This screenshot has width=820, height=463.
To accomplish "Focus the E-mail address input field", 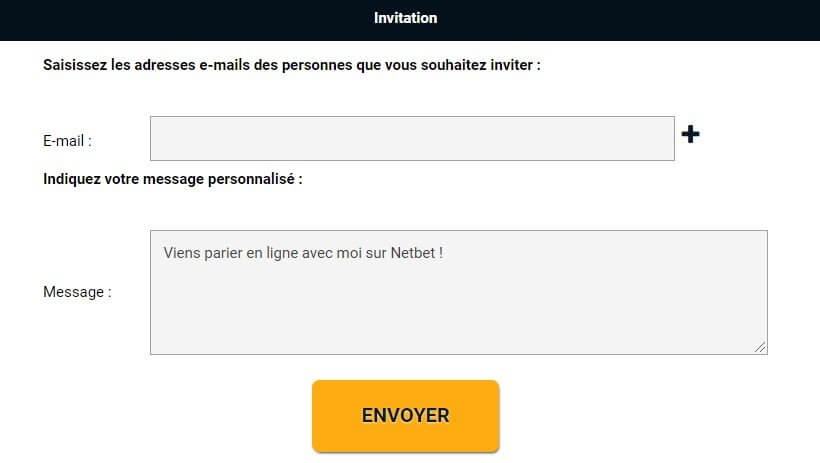I will 412,138.
